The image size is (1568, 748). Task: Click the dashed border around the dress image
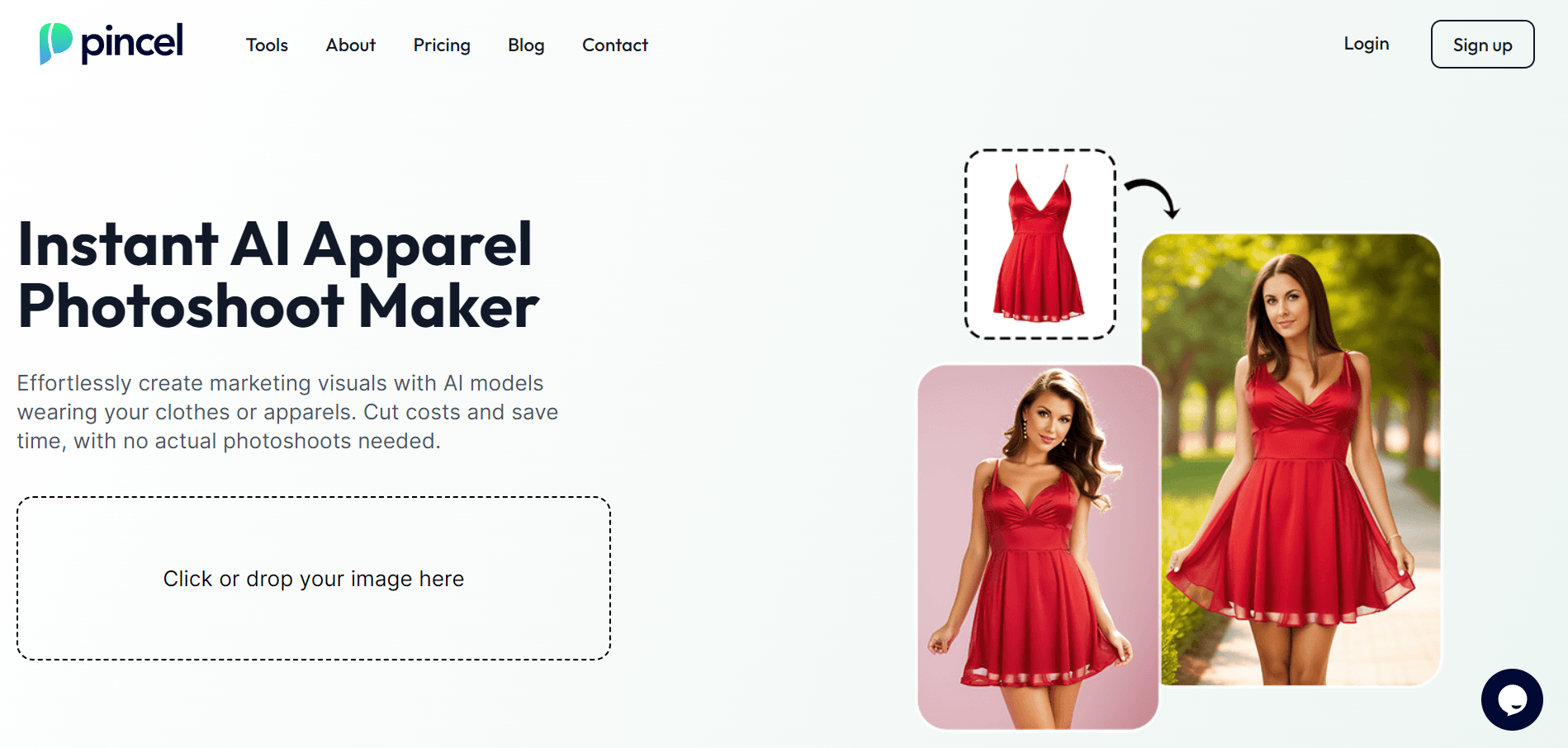point(1042,150)
